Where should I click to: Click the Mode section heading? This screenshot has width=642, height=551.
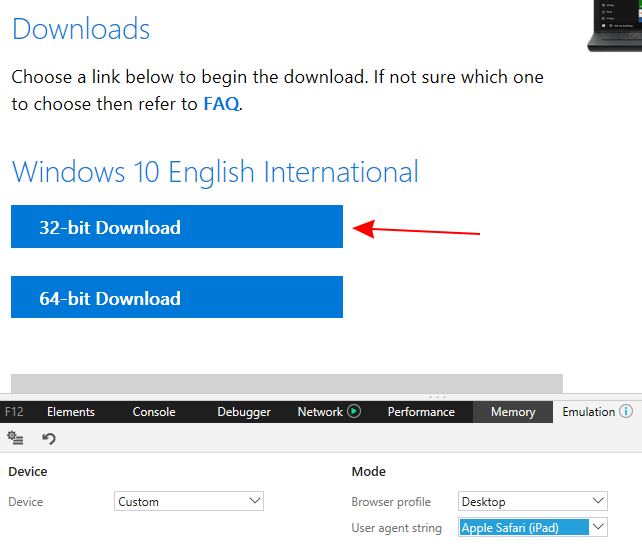pyautogui.click(x=368, y=472)
